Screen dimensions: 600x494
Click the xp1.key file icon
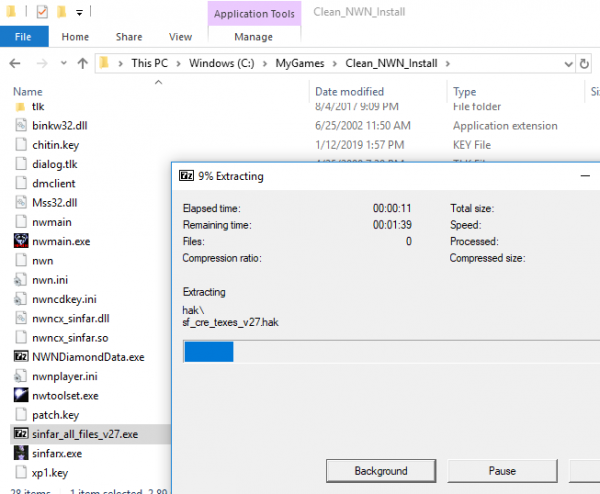(x=21, y=473)
